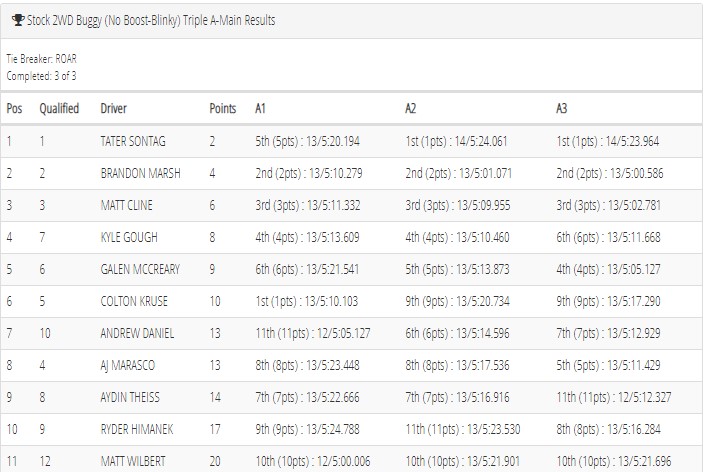Screen dimensions: 706x472
Task: Select driver name BRANDON MARSH
Action: point(140,173)
